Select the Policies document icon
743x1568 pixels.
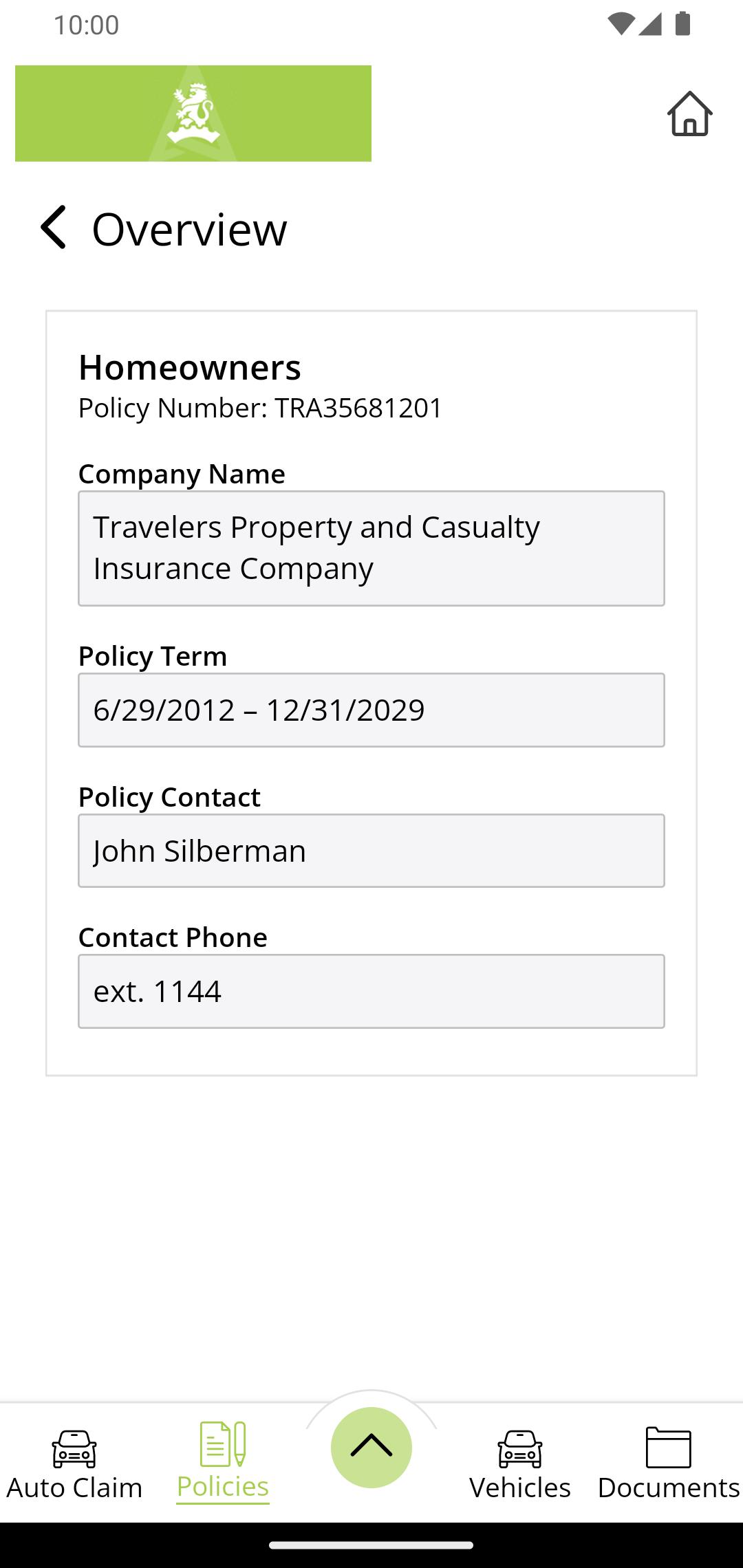223,1444
